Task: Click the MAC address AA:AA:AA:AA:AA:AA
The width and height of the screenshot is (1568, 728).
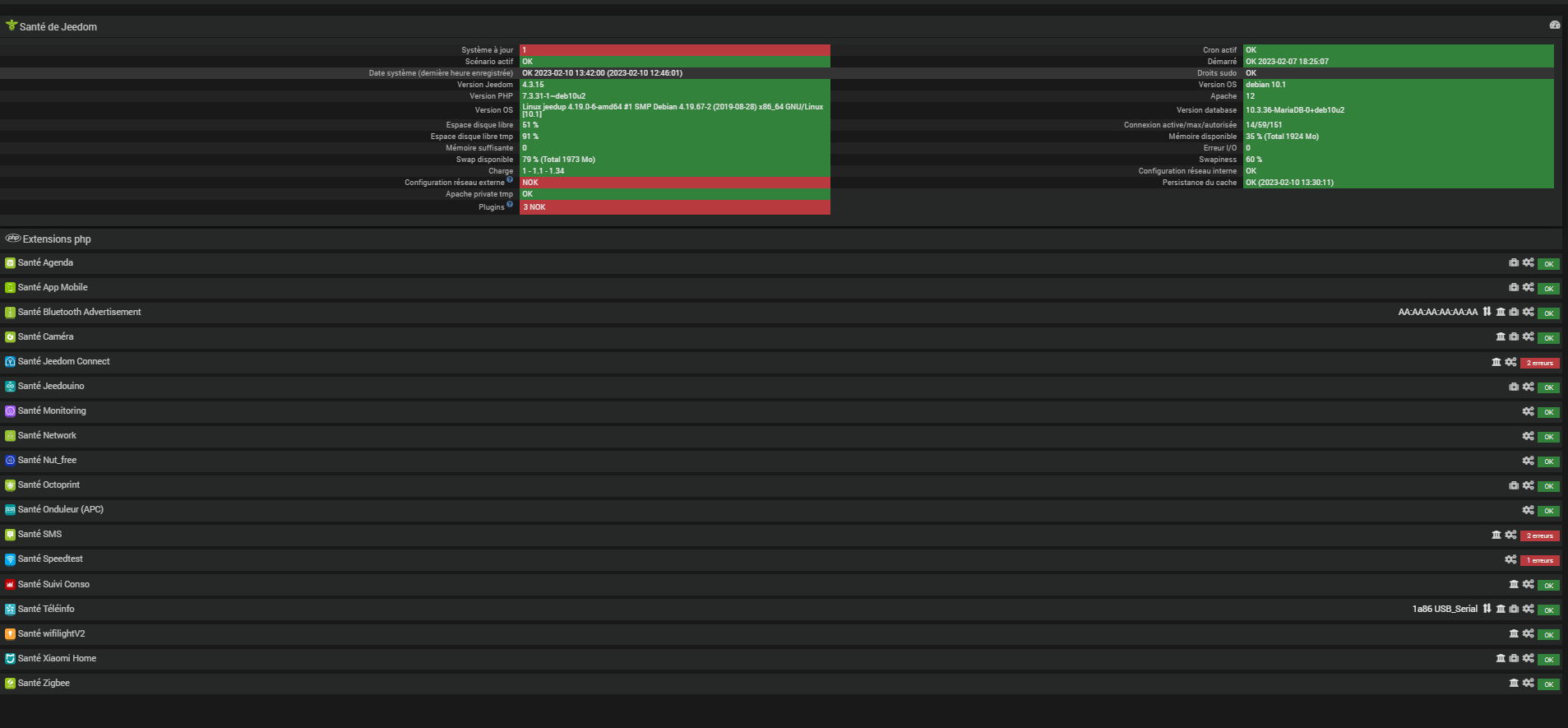Action: (1438, 312)
